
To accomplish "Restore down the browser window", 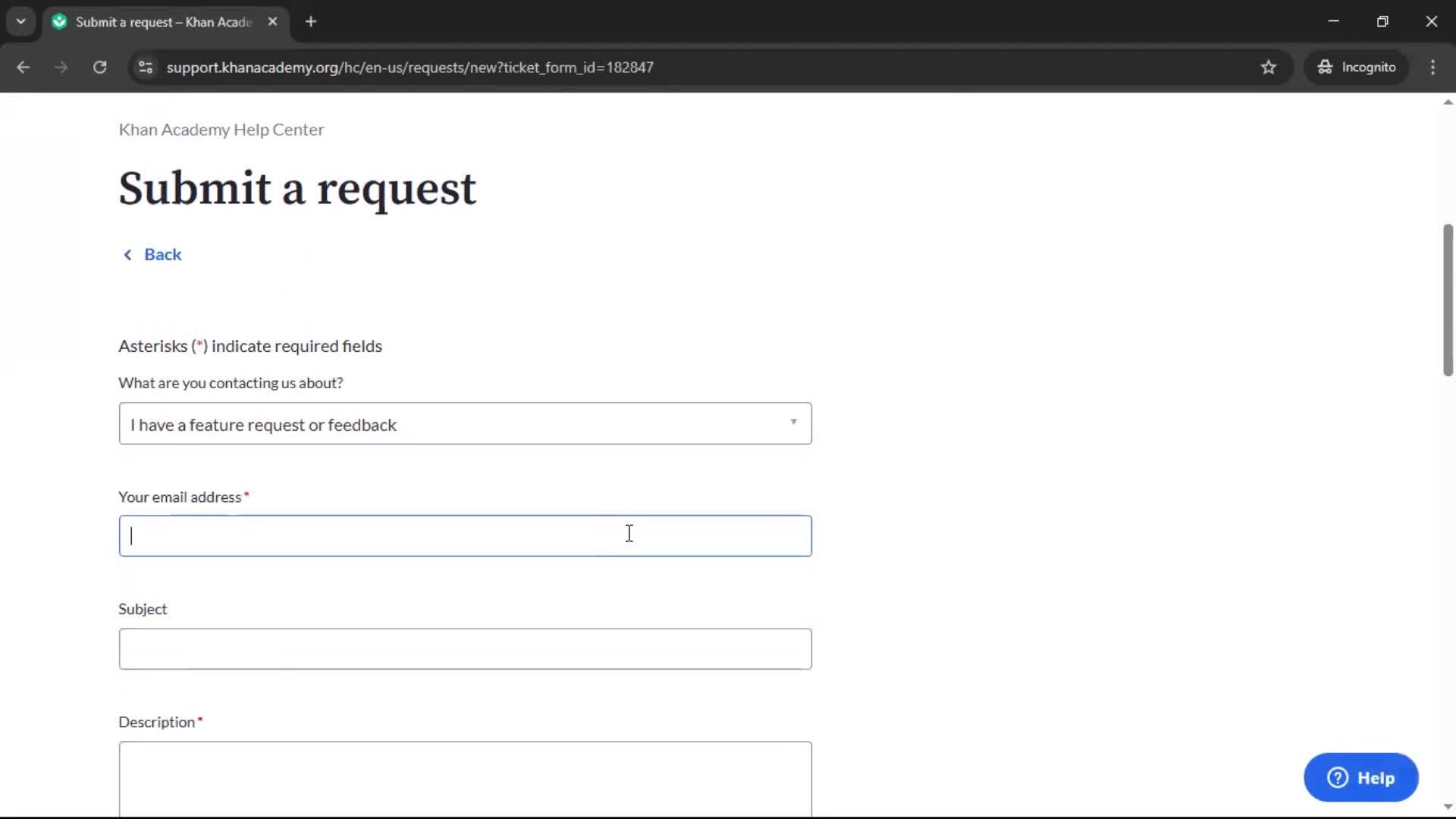I will click(1382, 21).
